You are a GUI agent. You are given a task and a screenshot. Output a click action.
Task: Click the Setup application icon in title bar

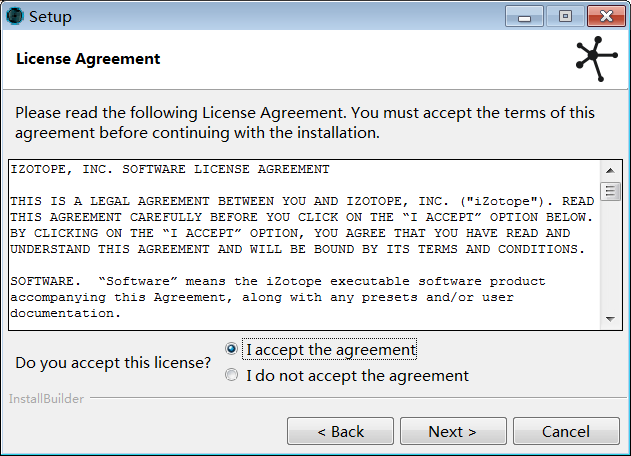click(15, 16)
